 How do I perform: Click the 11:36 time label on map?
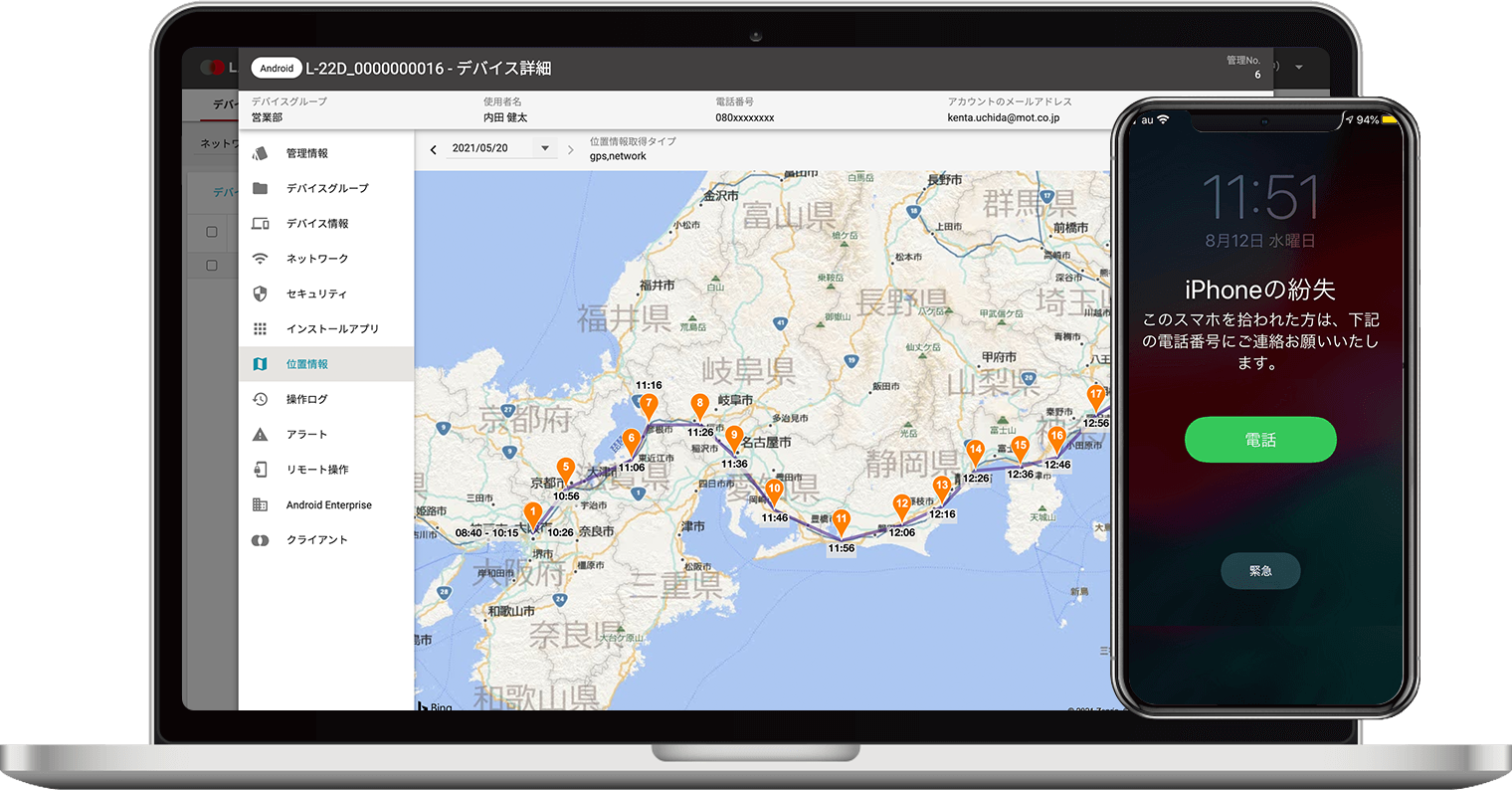coord(734,464)
